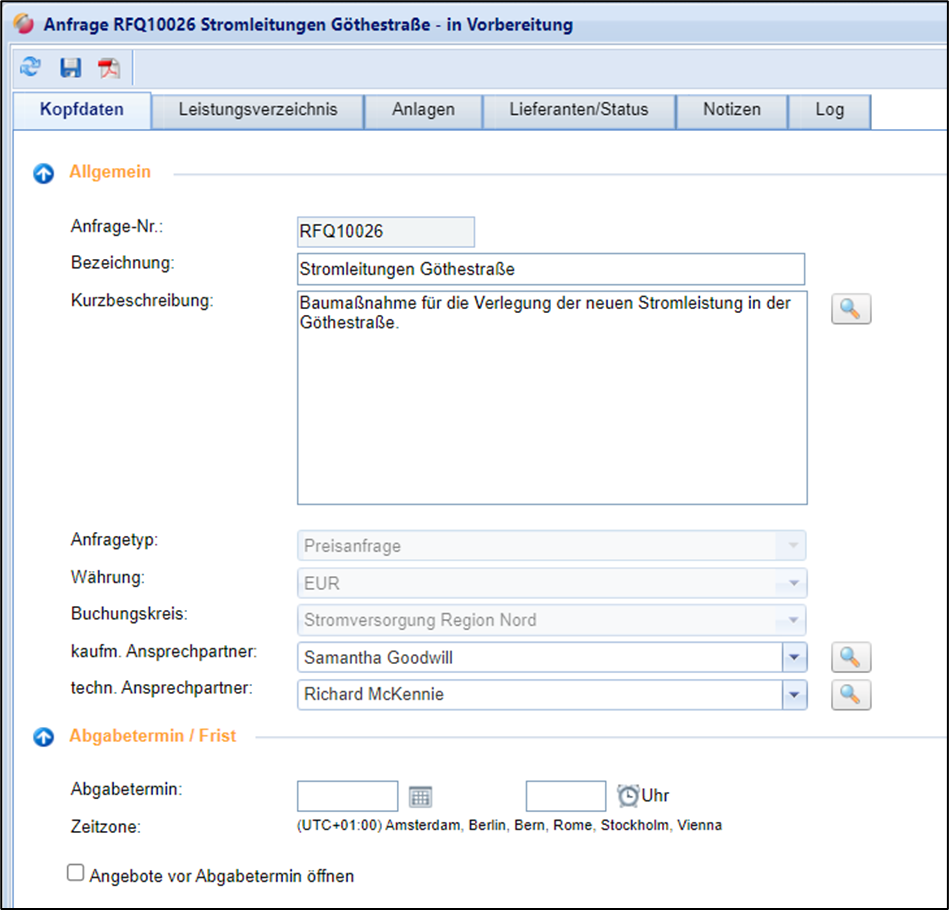949x910 pixels.
Task: Click into the Bezeichnung text field
Action: pyautogui.click(x=550, y=269)
